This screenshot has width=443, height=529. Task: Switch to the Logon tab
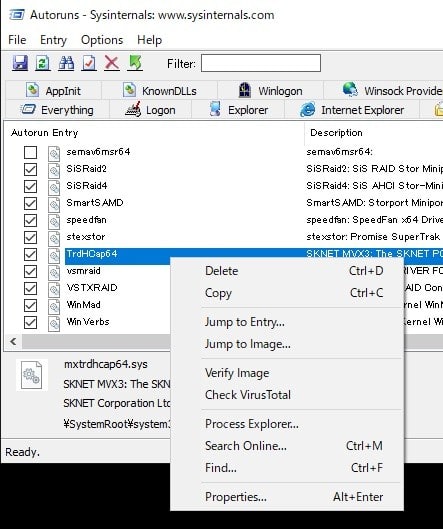point(150,110)
